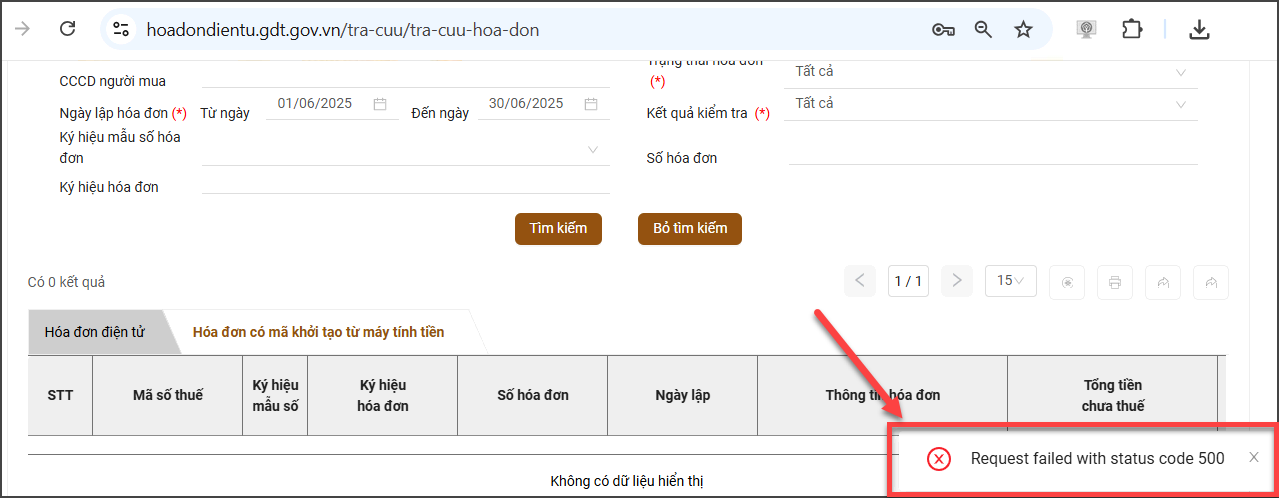
Task: Click the browser reload page icon
Action: point(68,29)
